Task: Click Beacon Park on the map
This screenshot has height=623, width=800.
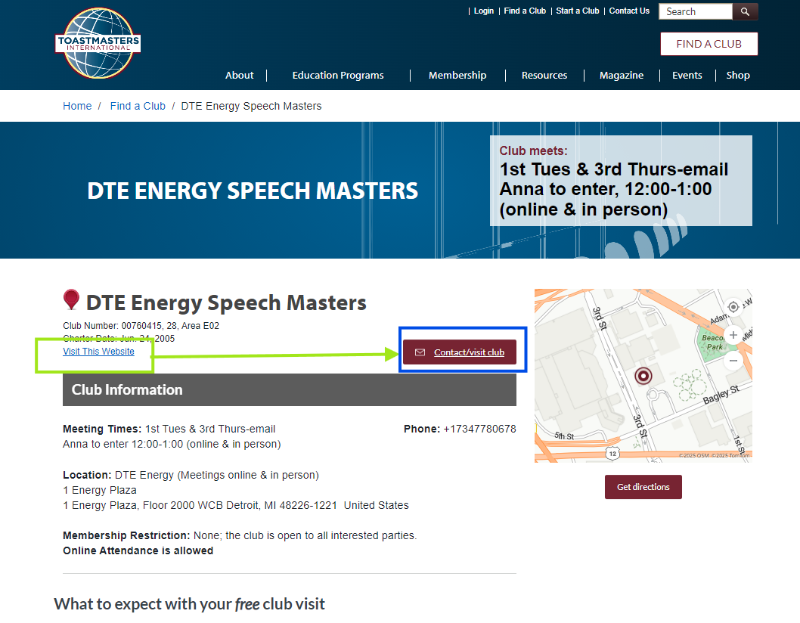Action: 713,342
